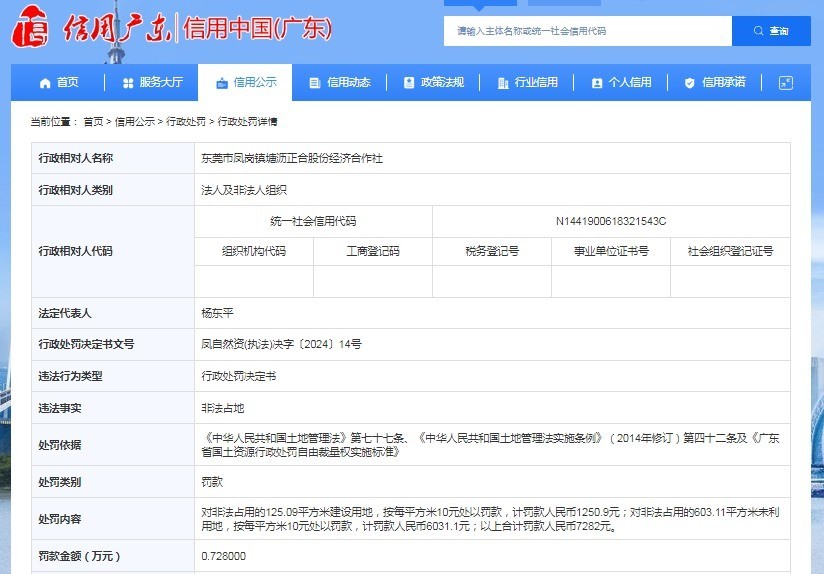This screenshot has width=824, height=574.
Task: Click the shield icon beside 信用承诺
Action: point(690,83)
